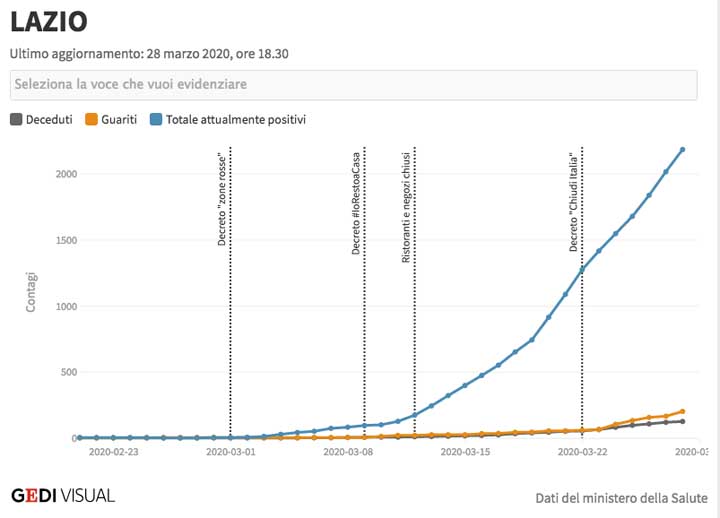Viewport: 720px width, 518px height.
Task: Click the Decreto #IoRestoaCasa marker line
Action: (x=364, y=300)
